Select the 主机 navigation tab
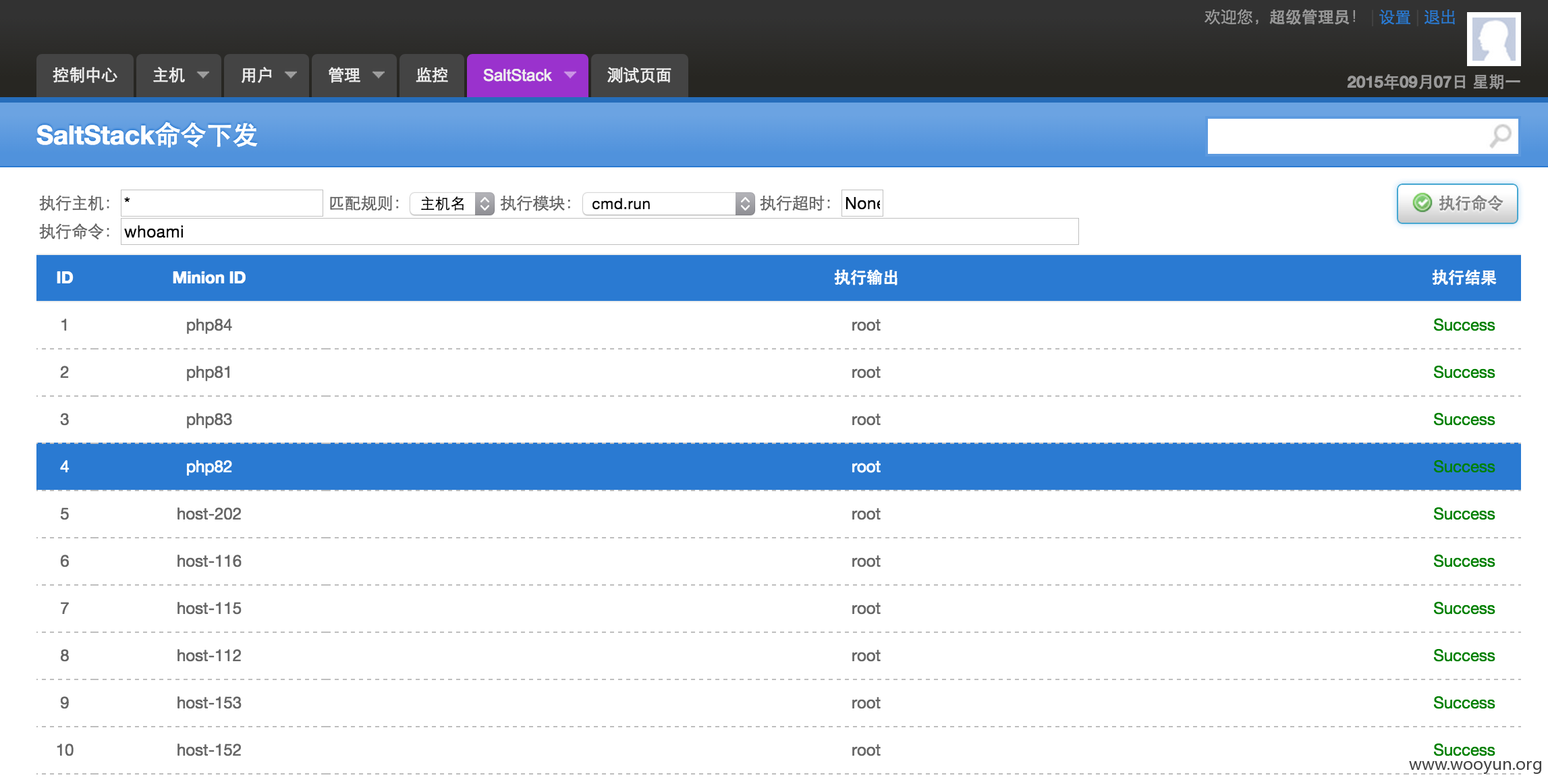 coord(179,76)
